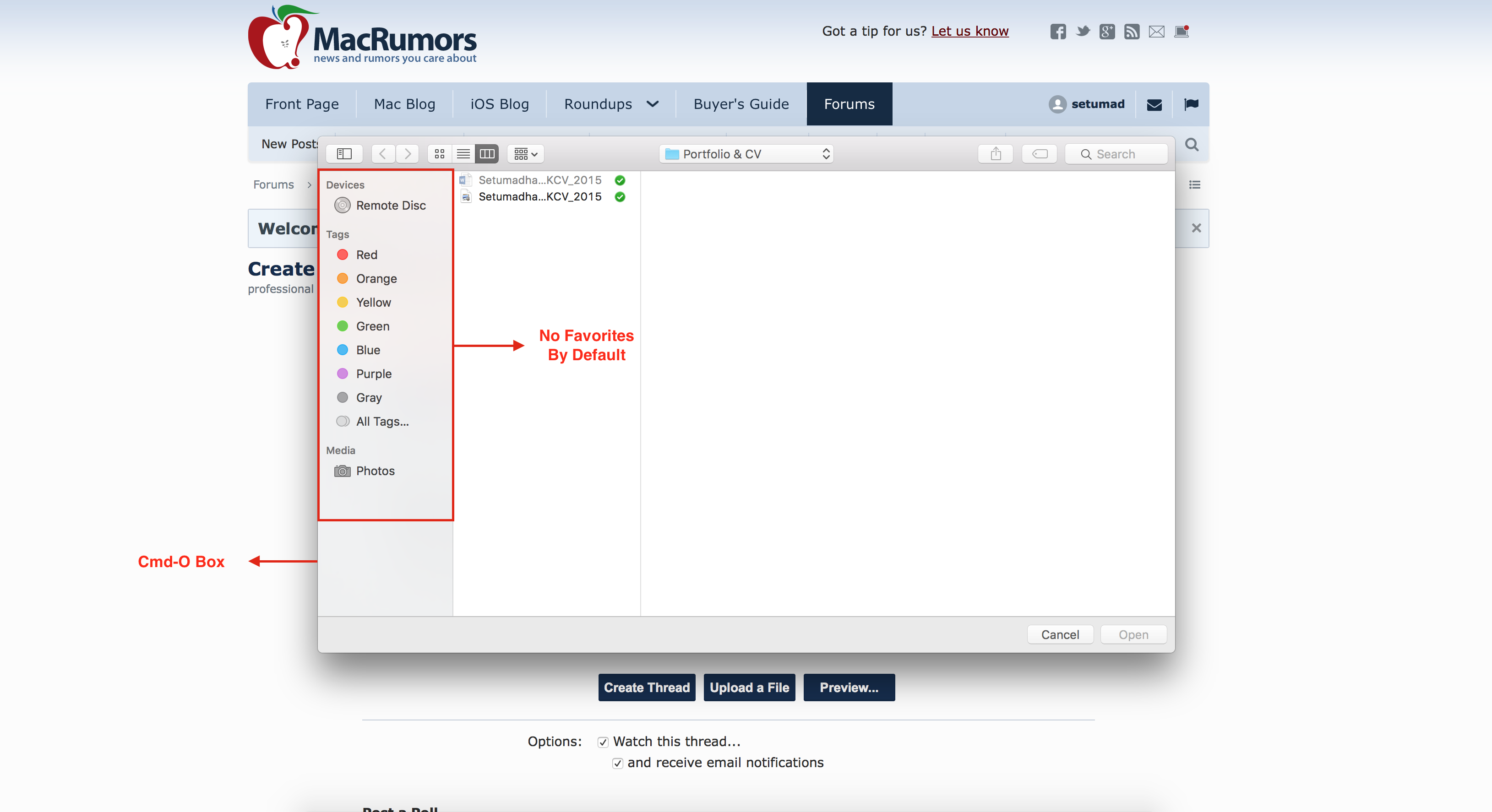The height and width of the screenshot is (812, 1492).
Task: Switch file dialog to column view
Action: coord(487,154)
